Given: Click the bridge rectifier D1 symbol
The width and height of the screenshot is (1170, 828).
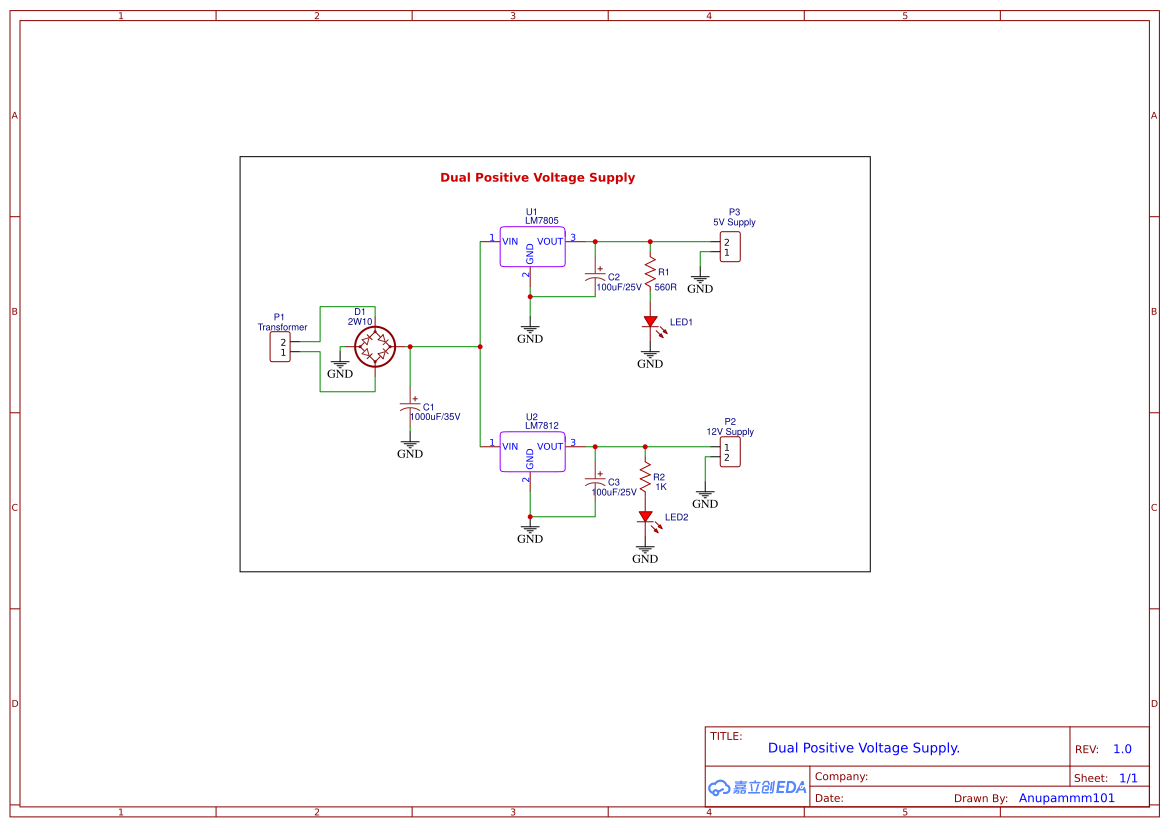Looking at the screenshot, I should pos(374,346).
